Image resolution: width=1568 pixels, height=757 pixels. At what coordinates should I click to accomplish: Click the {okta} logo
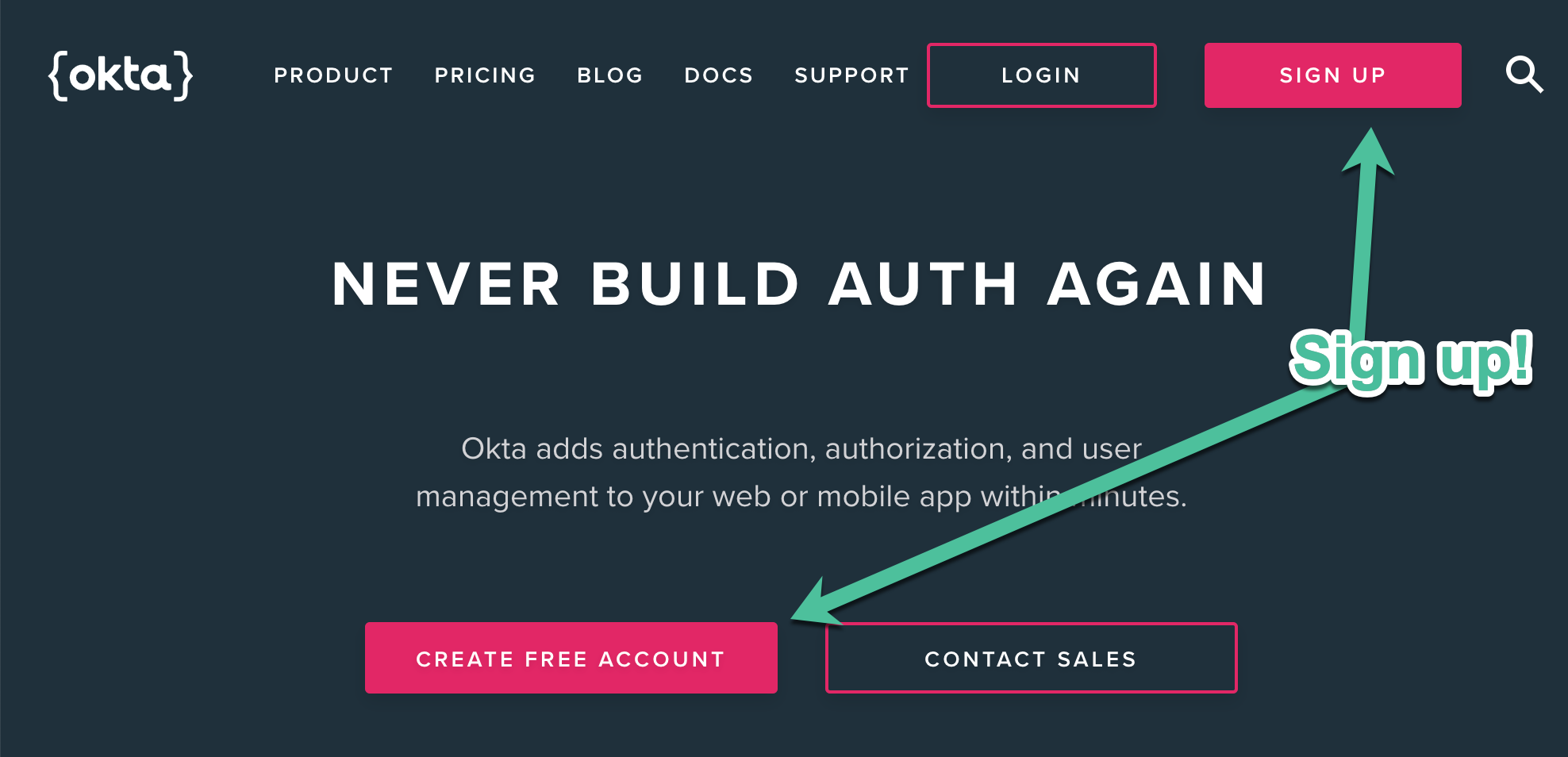click(121, 75)
